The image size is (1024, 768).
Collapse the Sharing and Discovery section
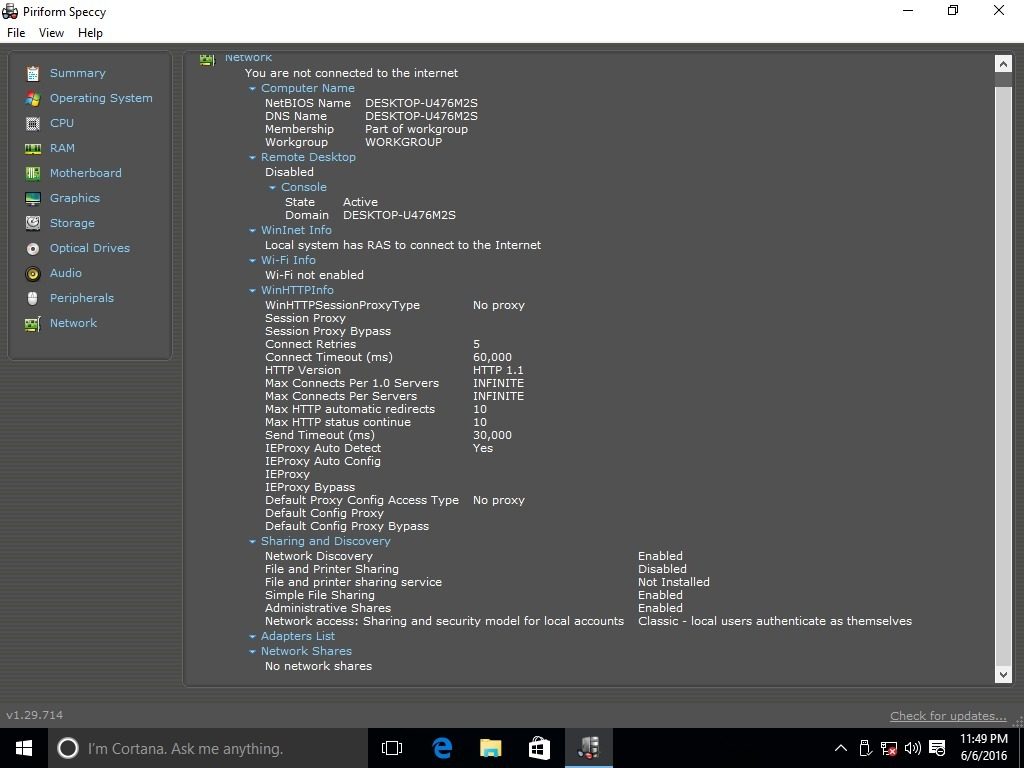pos(253,541)
